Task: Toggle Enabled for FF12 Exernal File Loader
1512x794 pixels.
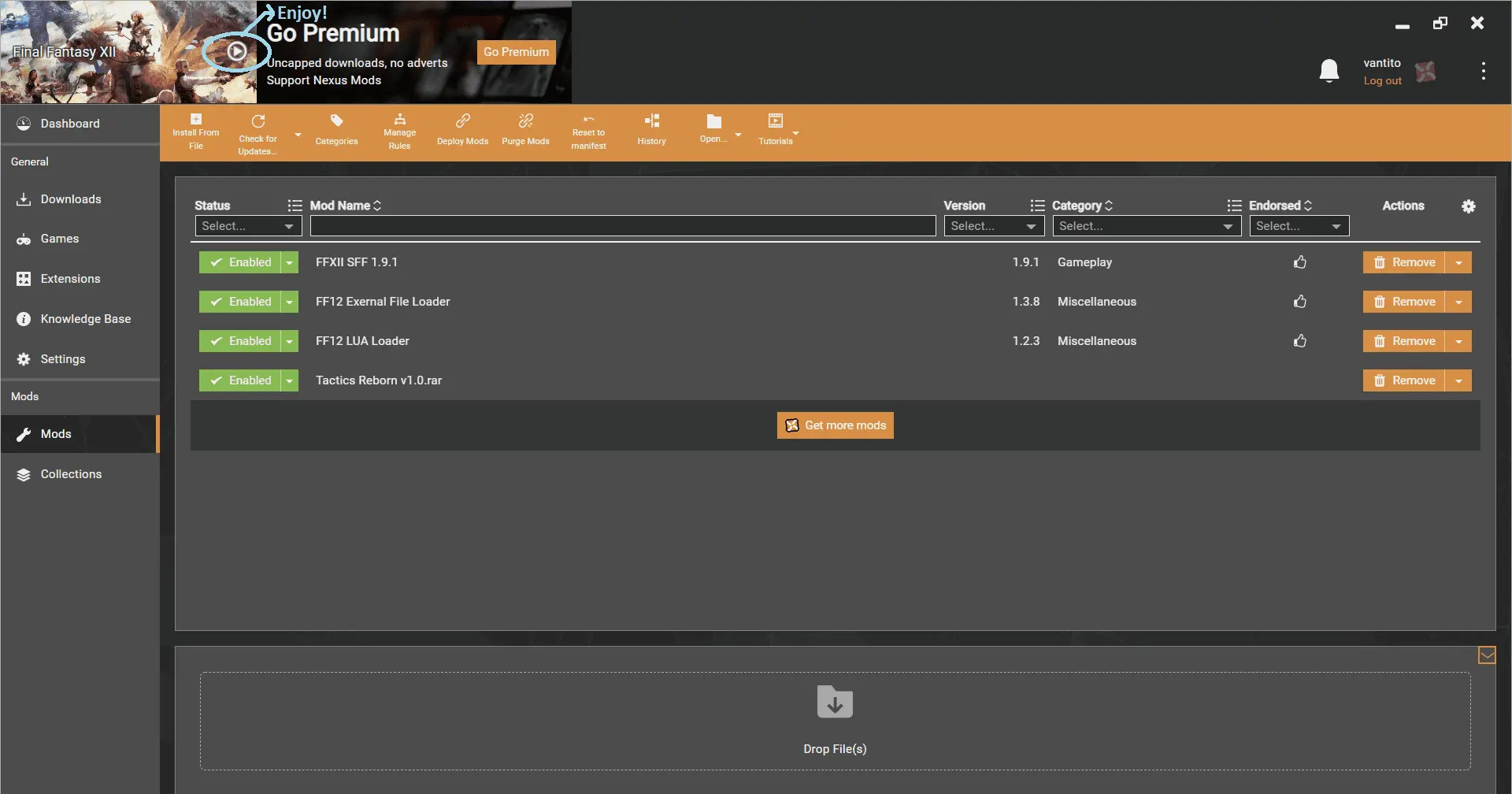Action: 240,302
